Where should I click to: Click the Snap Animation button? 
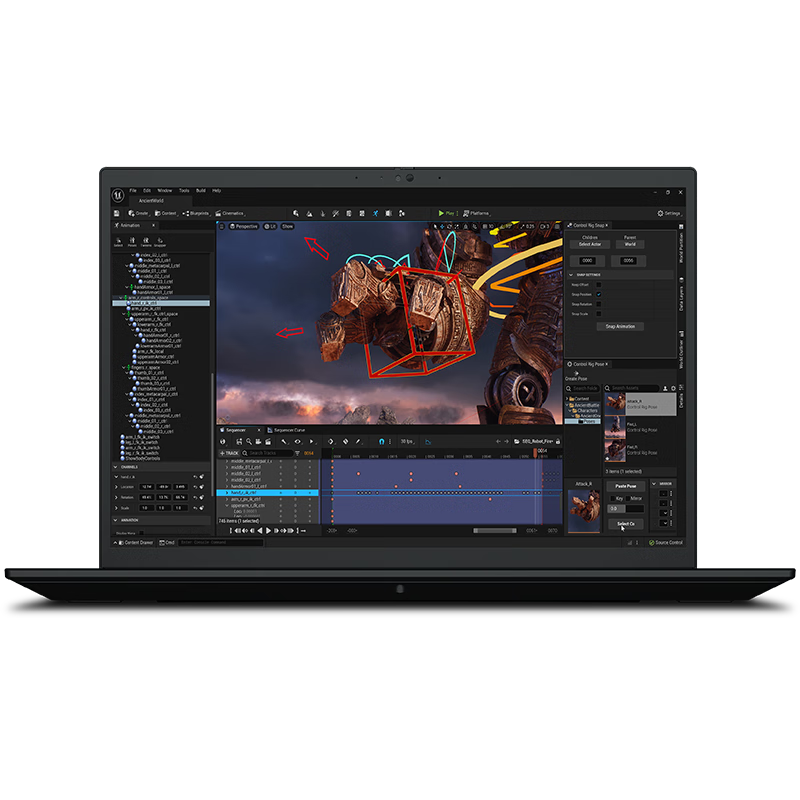[620, 327]
